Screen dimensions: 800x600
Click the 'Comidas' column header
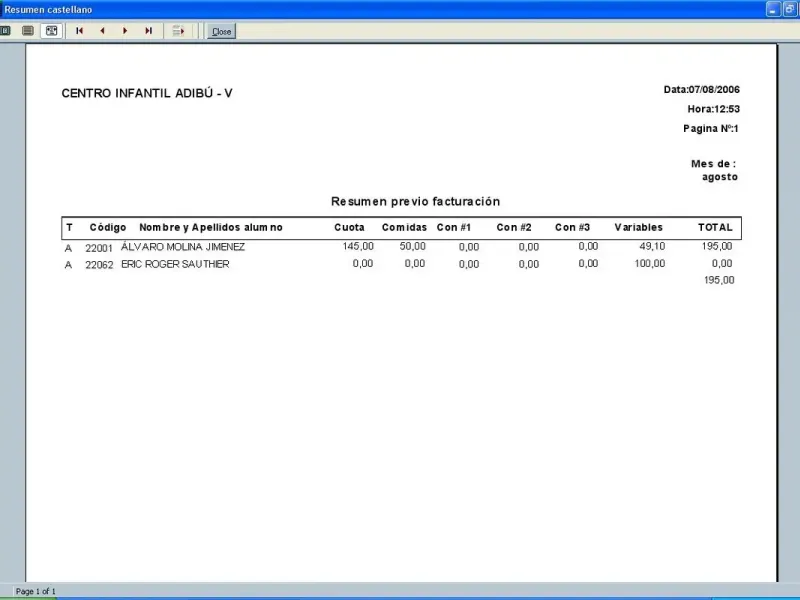[404, 228]
